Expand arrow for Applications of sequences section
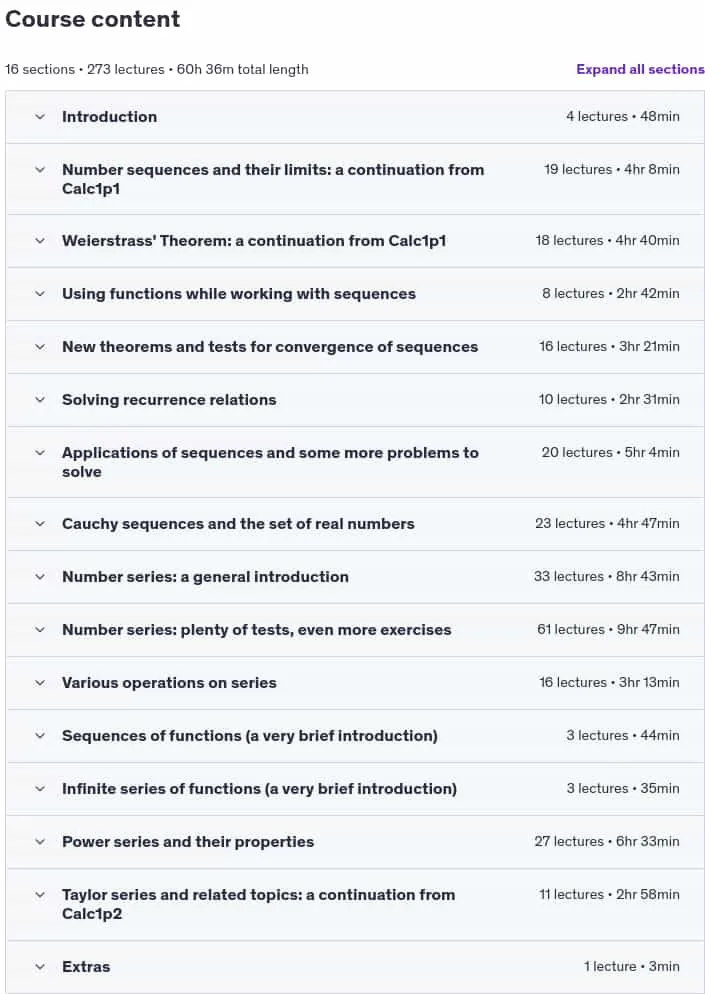 point(40,453)
